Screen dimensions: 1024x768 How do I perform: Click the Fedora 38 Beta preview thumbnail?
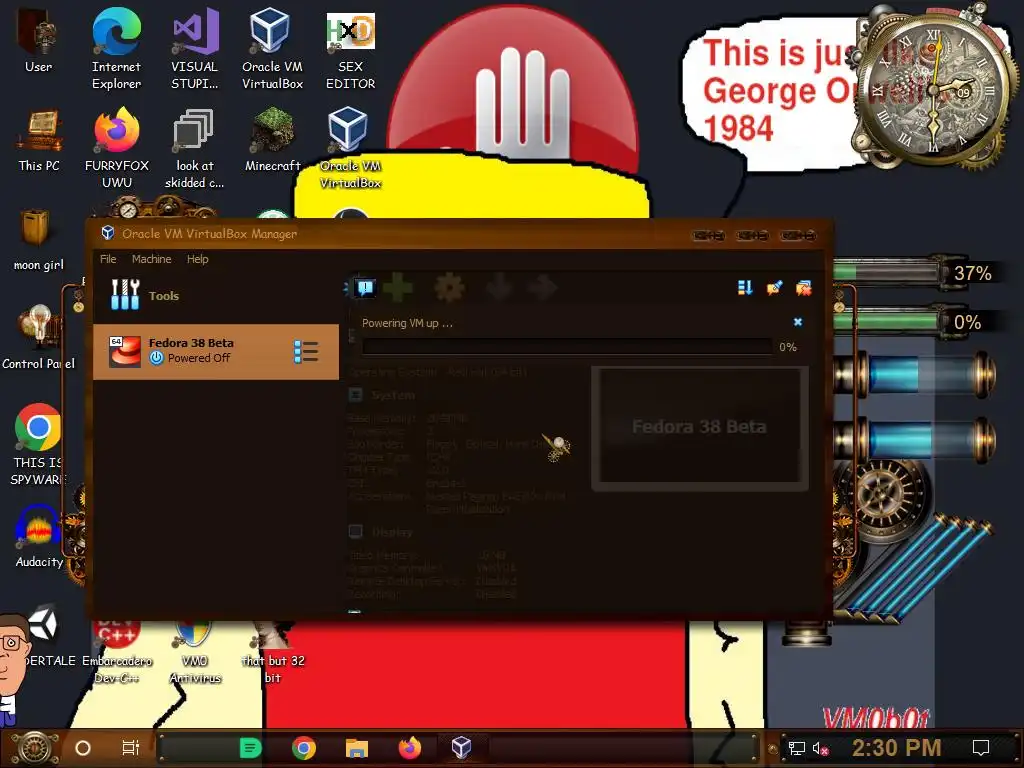tap(699, 427)
